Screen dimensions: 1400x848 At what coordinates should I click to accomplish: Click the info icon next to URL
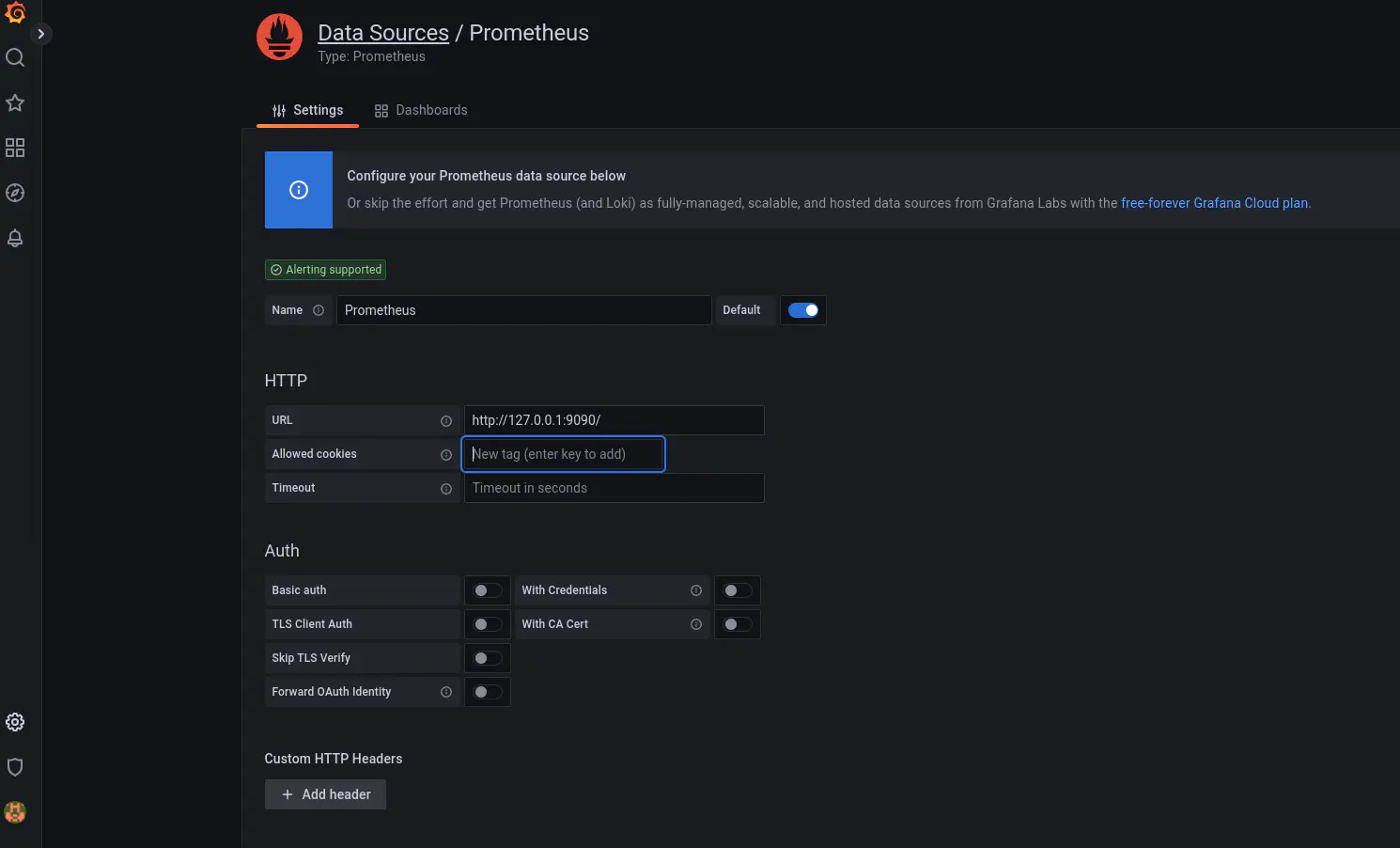pos(446,421)
